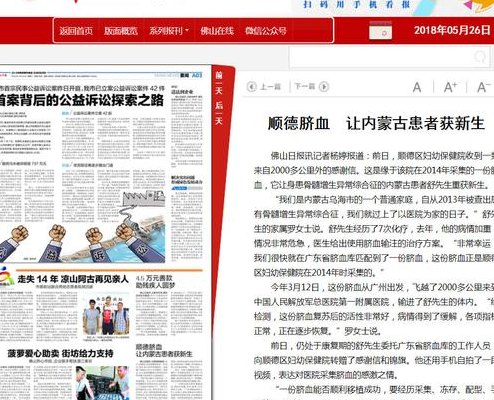
Task: Open the 4.6万元善款 助残疾人圆梦 article
Action: [155, 282]
